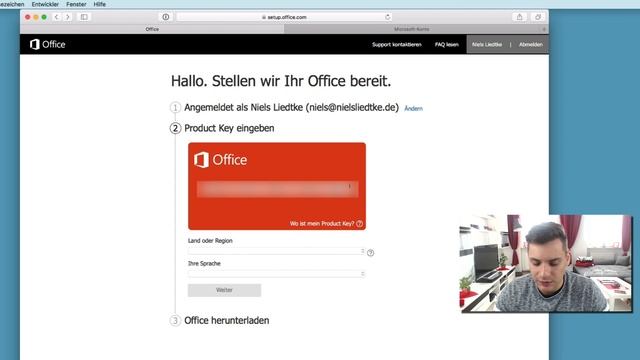Switch to the Office tab
The height and width of the screenshot is (360, 640).
(x=152, y=29)
